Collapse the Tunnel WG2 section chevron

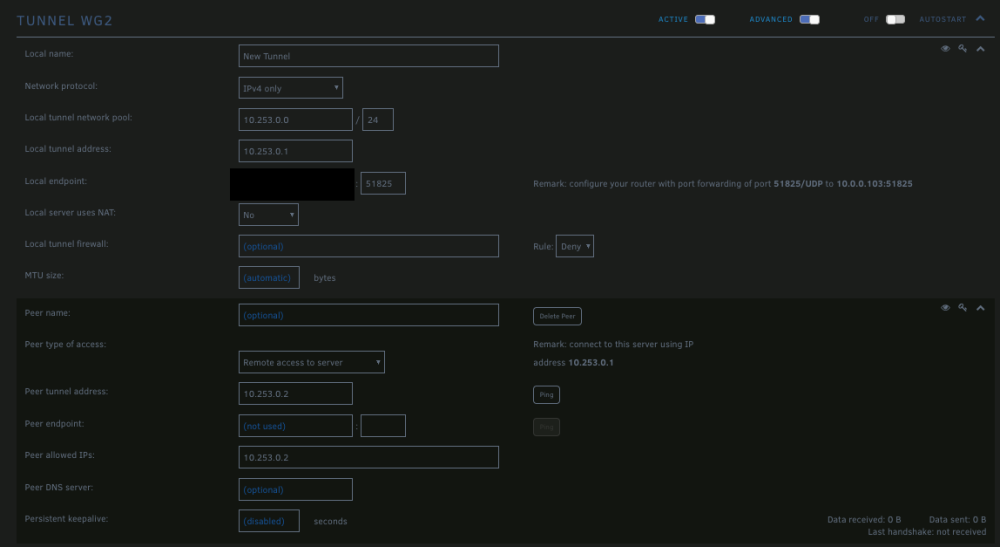[980, 18]
